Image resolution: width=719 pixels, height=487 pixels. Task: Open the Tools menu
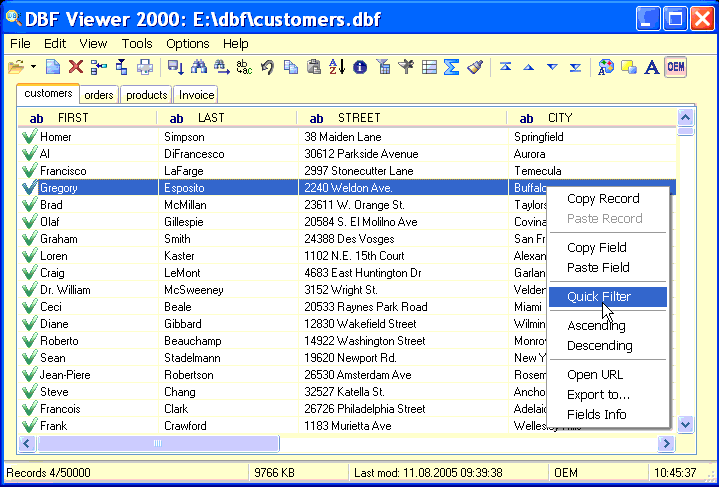click(x=137, y=44)
